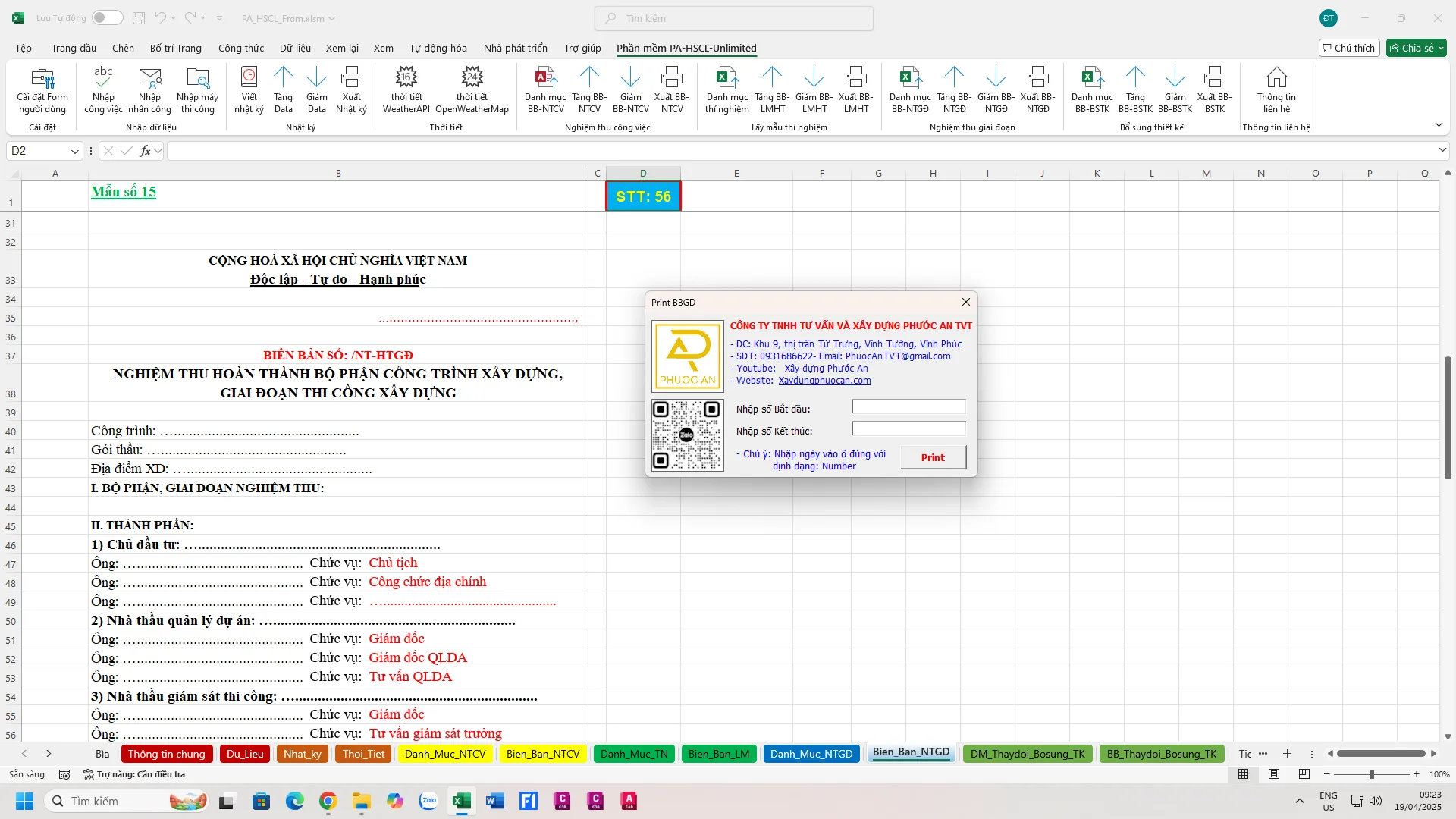Click Giảm BB-BSTK arrow

click(1175, 90)
